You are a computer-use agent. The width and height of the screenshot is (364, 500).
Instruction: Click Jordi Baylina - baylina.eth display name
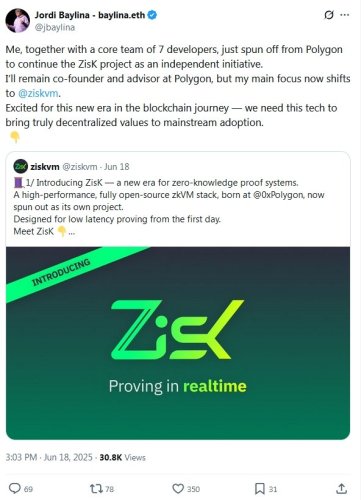[x=90, y=15]
